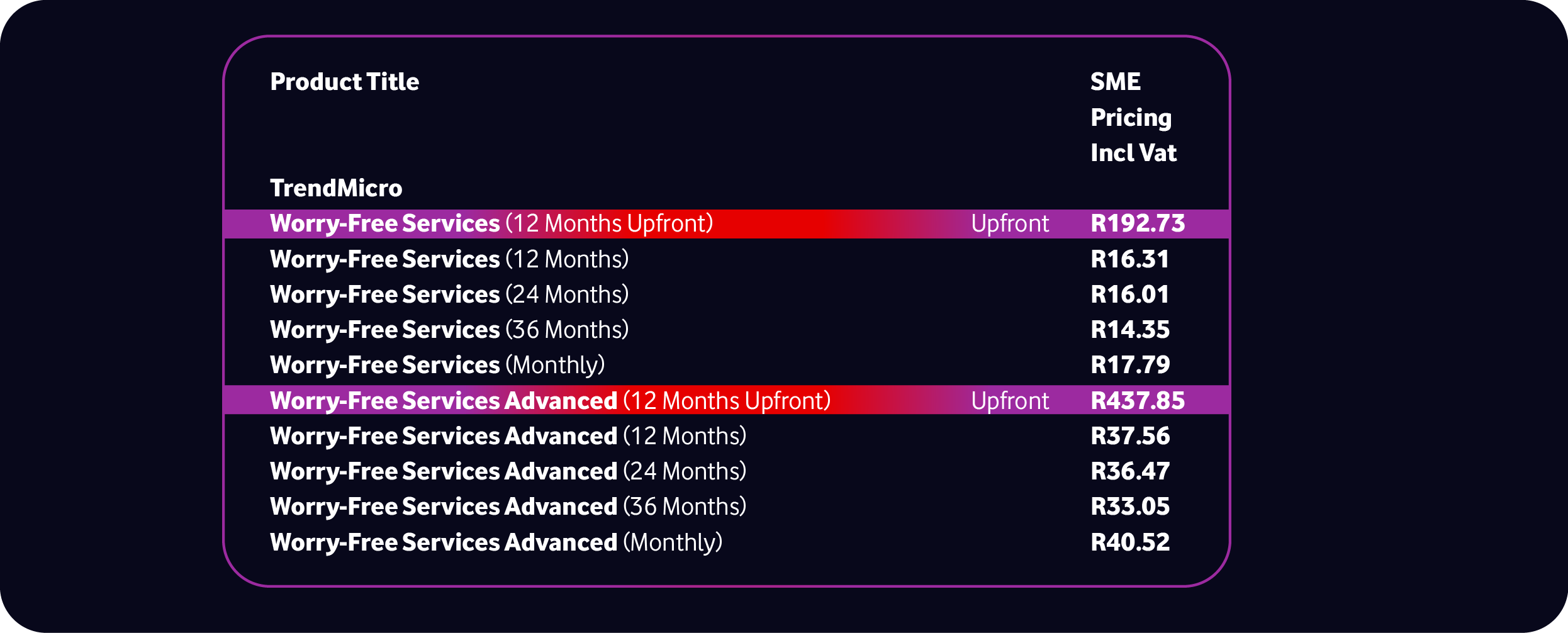Image resolution: width=1568 pixels, height=633 pixels.
Task: Choose Worry-Free Services Advanced (24 Months) product
Action: (508, 471)
